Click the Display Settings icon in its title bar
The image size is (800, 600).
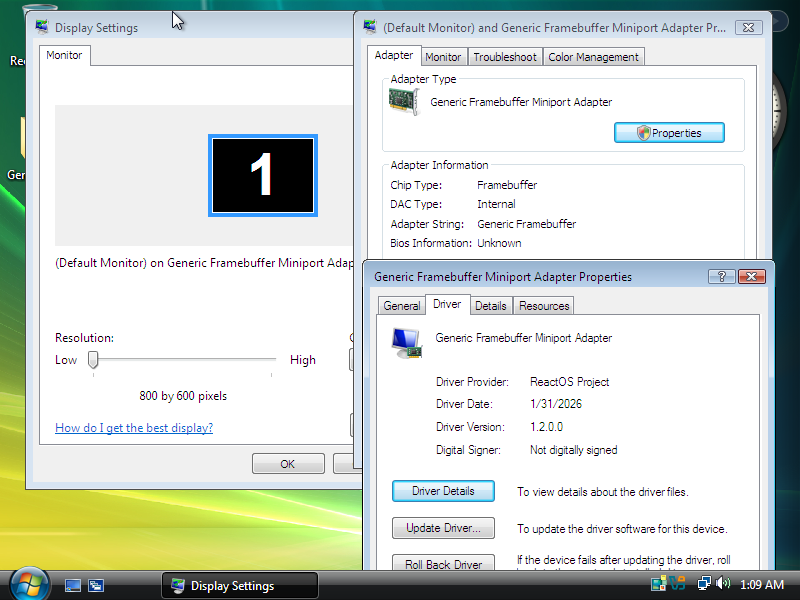click(41, 27)
